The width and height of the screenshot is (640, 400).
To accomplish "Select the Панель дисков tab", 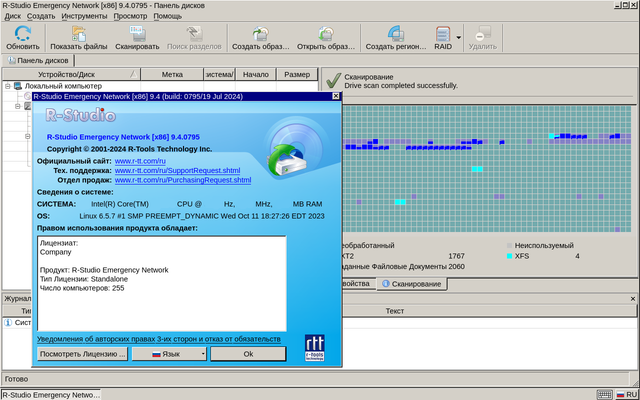I will [38, 60].
